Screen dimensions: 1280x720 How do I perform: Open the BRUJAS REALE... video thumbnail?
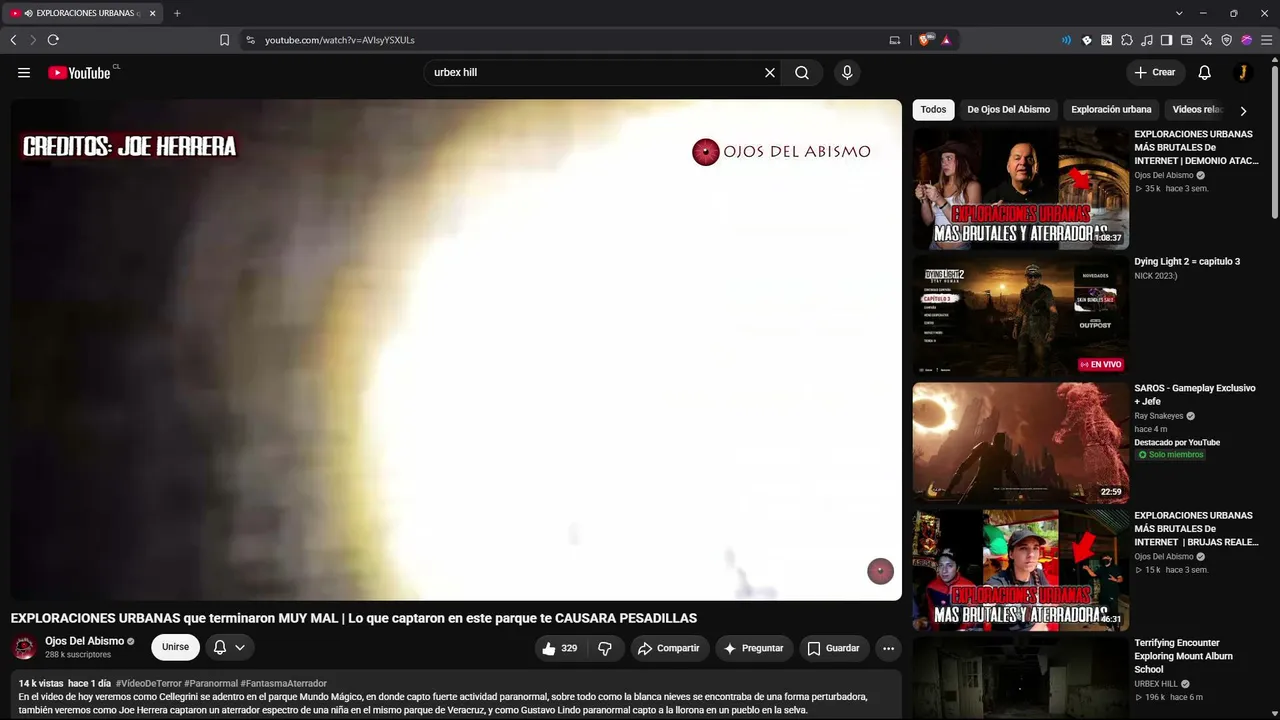coord(1020,570)
